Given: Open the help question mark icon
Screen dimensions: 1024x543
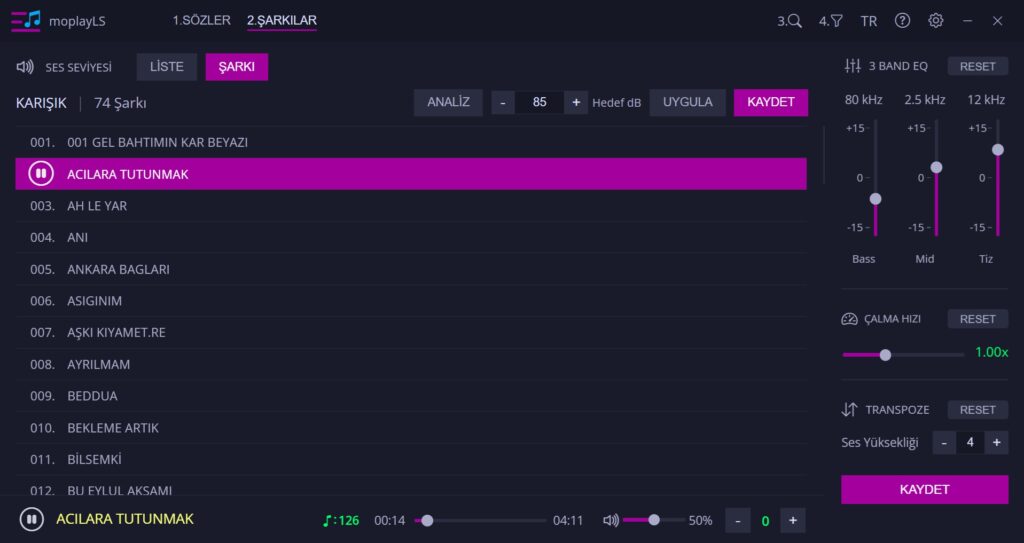Looking at the screenshot, I should point(902,21).
